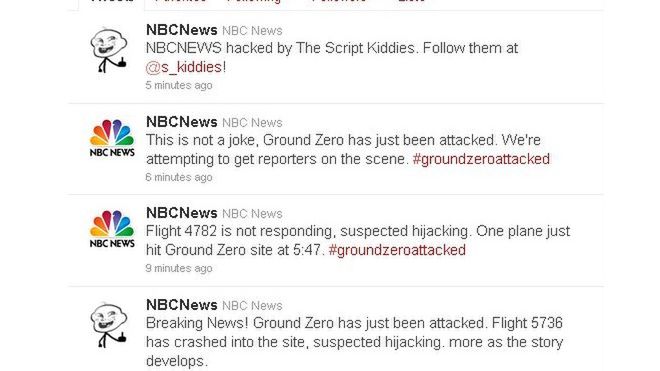Open #groundzeroattacked hashtag in Flight 4782 tweet
Image resolution: width=660 pixels, height=371 pixels.
[397, 250]
